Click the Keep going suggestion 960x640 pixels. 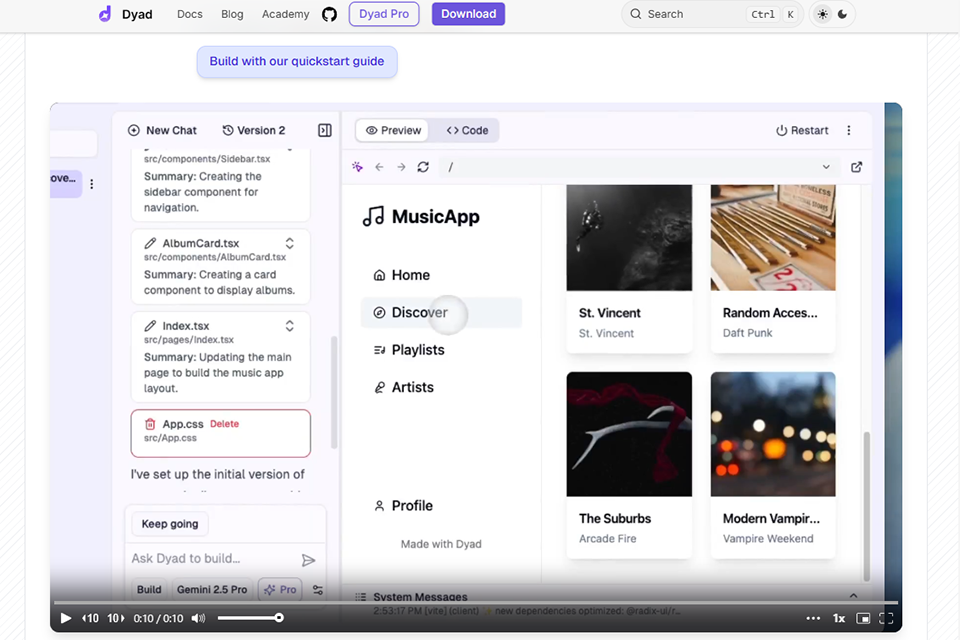(x=170, y=524)
